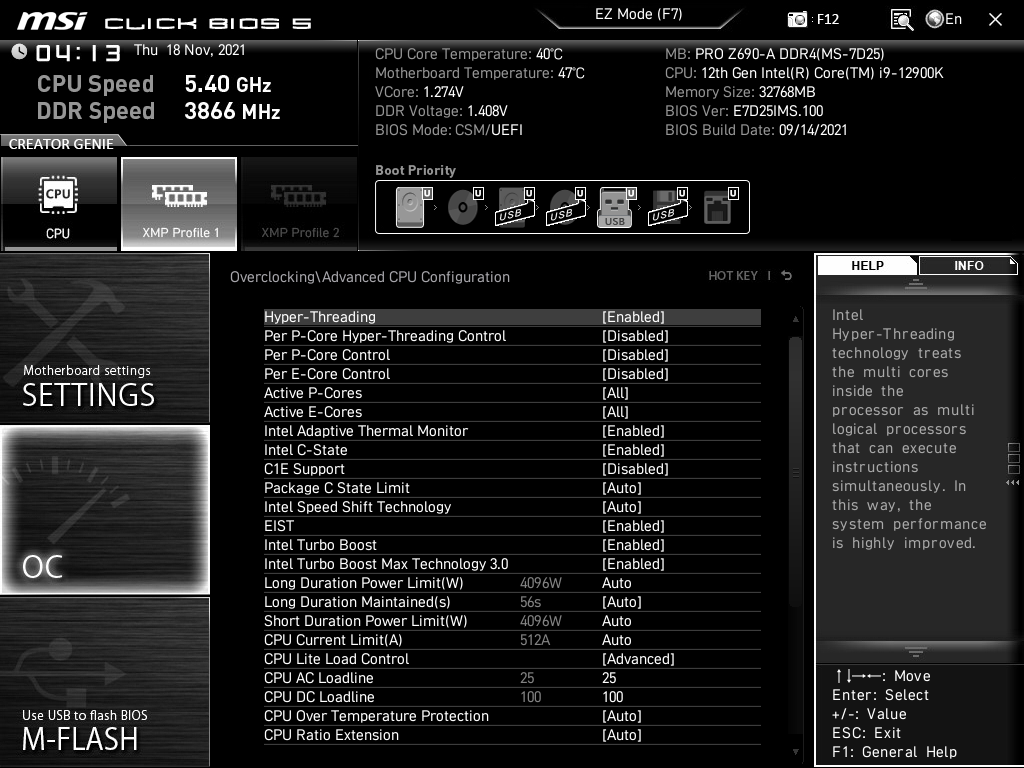Edit CPU AC Loadline value 25
1024x768 pixels.
point(609,678)
